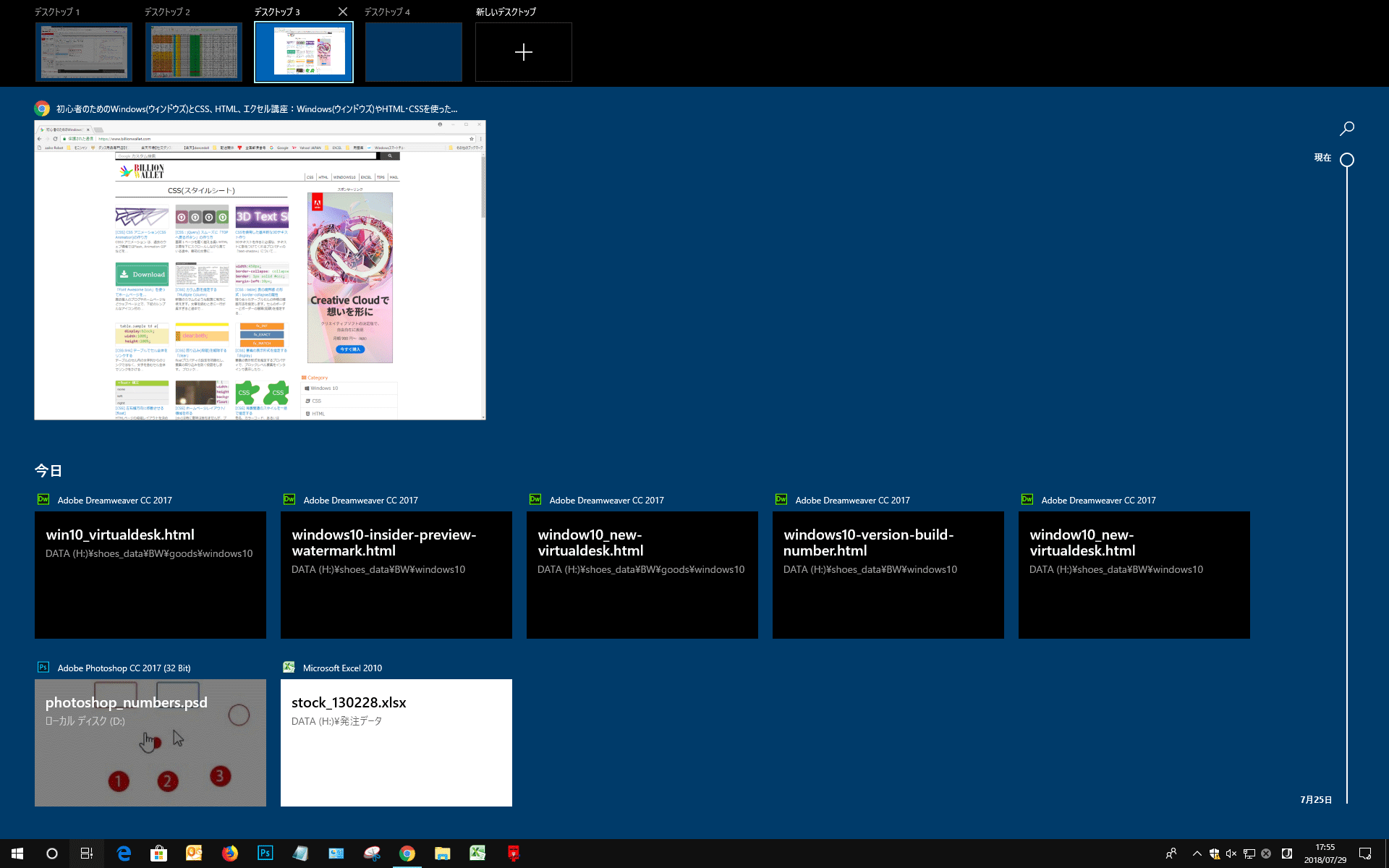The height and width of the screenshot is (868, 1389).
Task: Open window10_new-virtualdesk.html card in goods¥windows10
Action: pos(642,575)
